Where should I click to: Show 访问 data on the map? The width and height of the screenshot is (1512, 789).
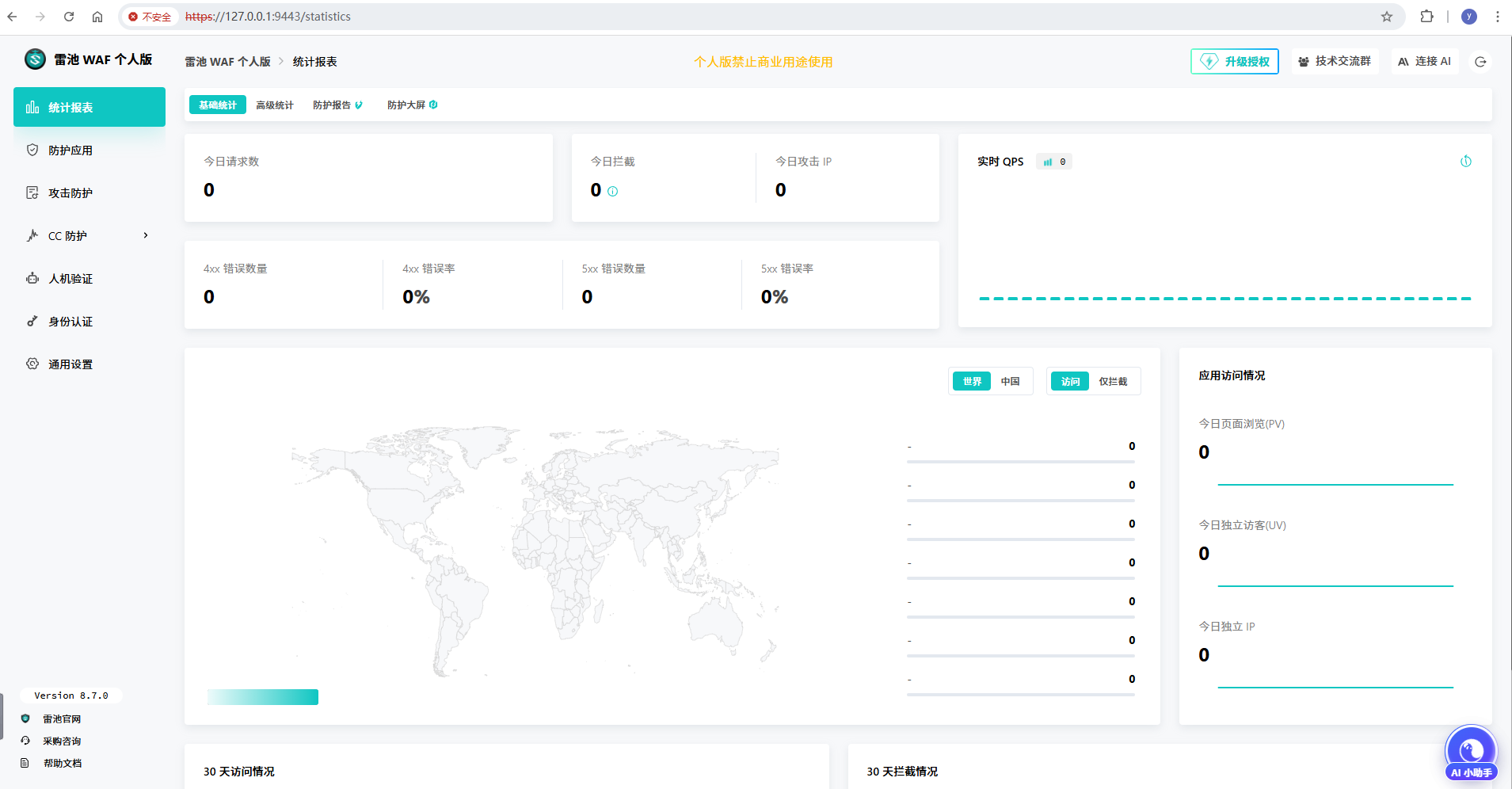point(1070,381)
